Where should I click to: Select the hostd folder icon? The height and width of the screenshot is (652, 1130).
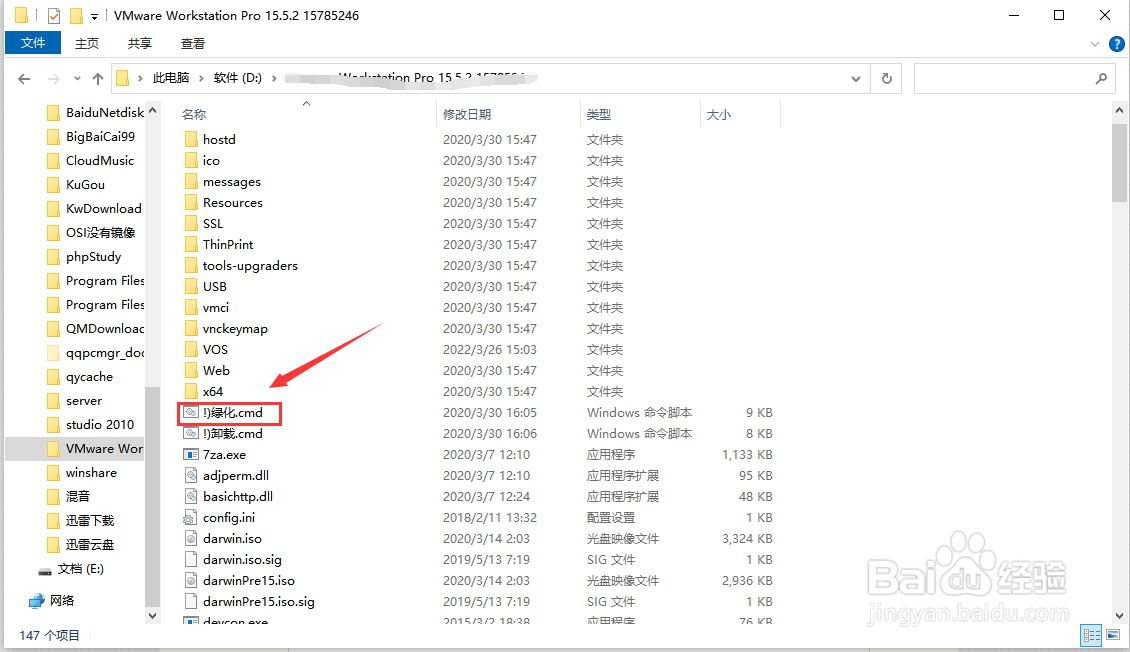pyautogui.click(x=191, y=139)
